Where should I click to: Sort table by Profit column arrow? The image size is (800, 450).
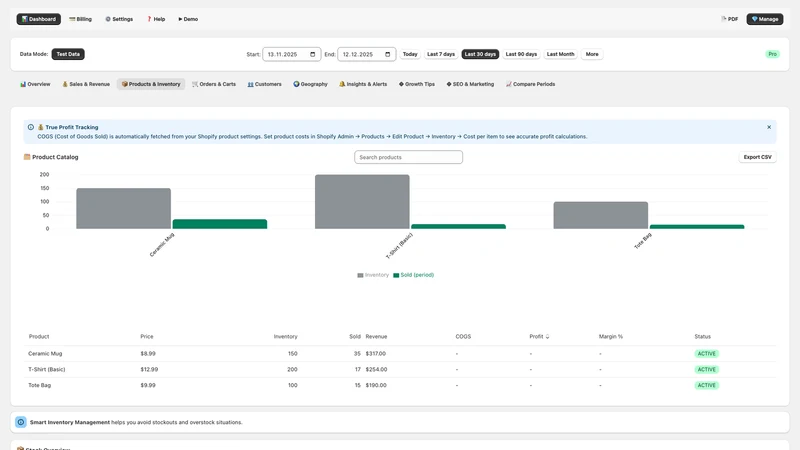tap(547, 337)
